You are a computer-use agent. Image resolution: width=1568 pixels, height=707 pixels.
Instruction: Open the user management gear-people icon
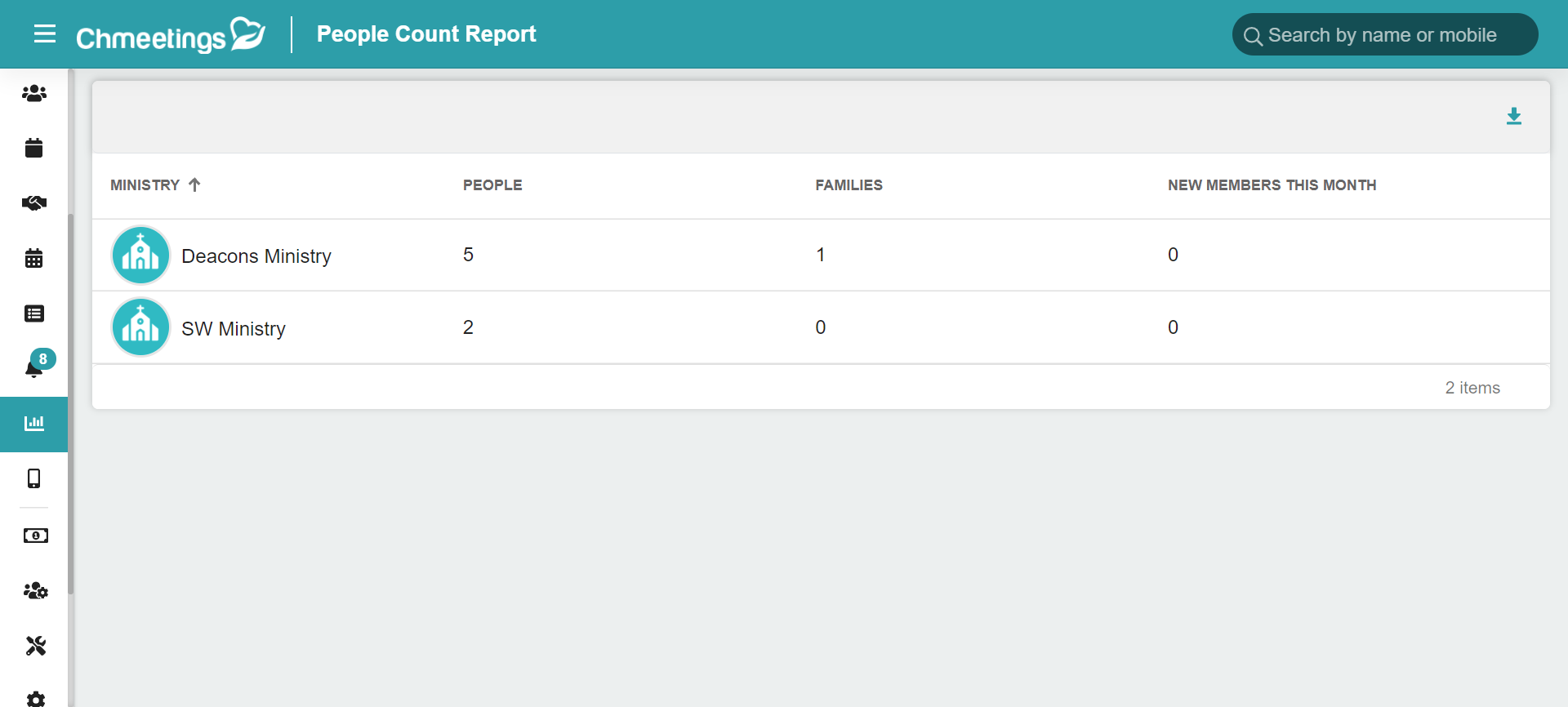coord(35,590)
